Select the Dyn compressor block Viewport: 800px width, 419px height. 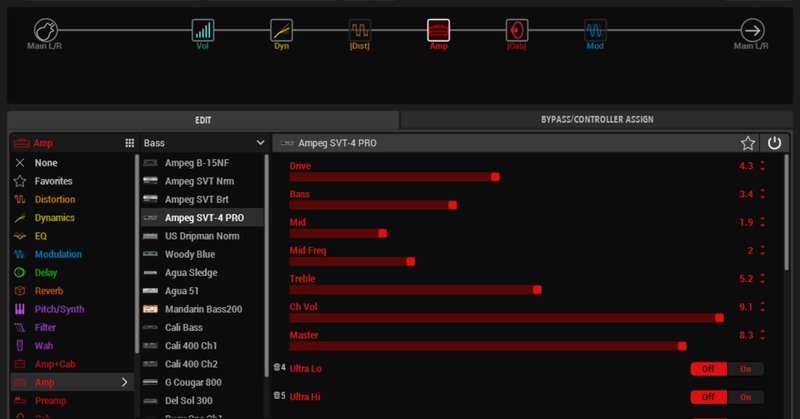[x=281, y=31]
